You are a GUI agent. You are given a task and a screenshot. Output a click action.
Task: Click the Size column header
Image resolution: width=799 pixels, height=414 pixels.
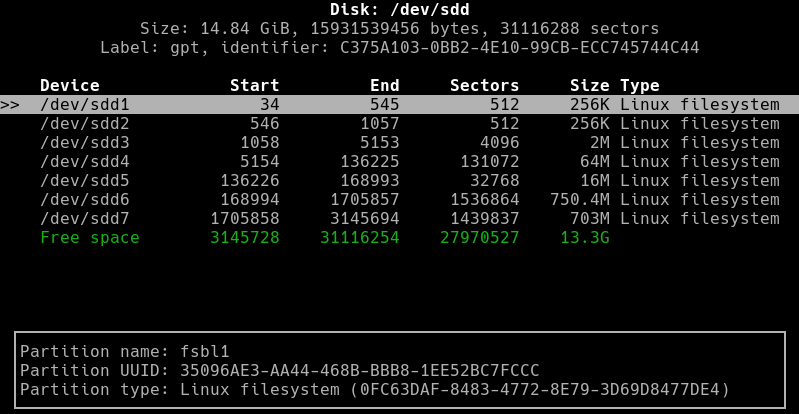590,85
